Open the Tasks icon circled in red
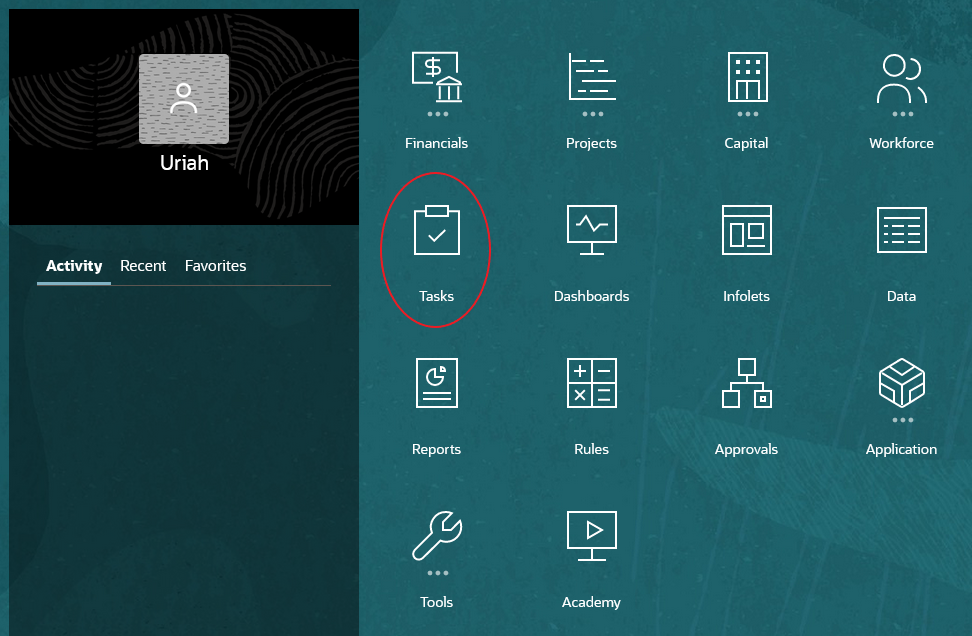This screenshot has height=636, width=972. tap(436, 230)
